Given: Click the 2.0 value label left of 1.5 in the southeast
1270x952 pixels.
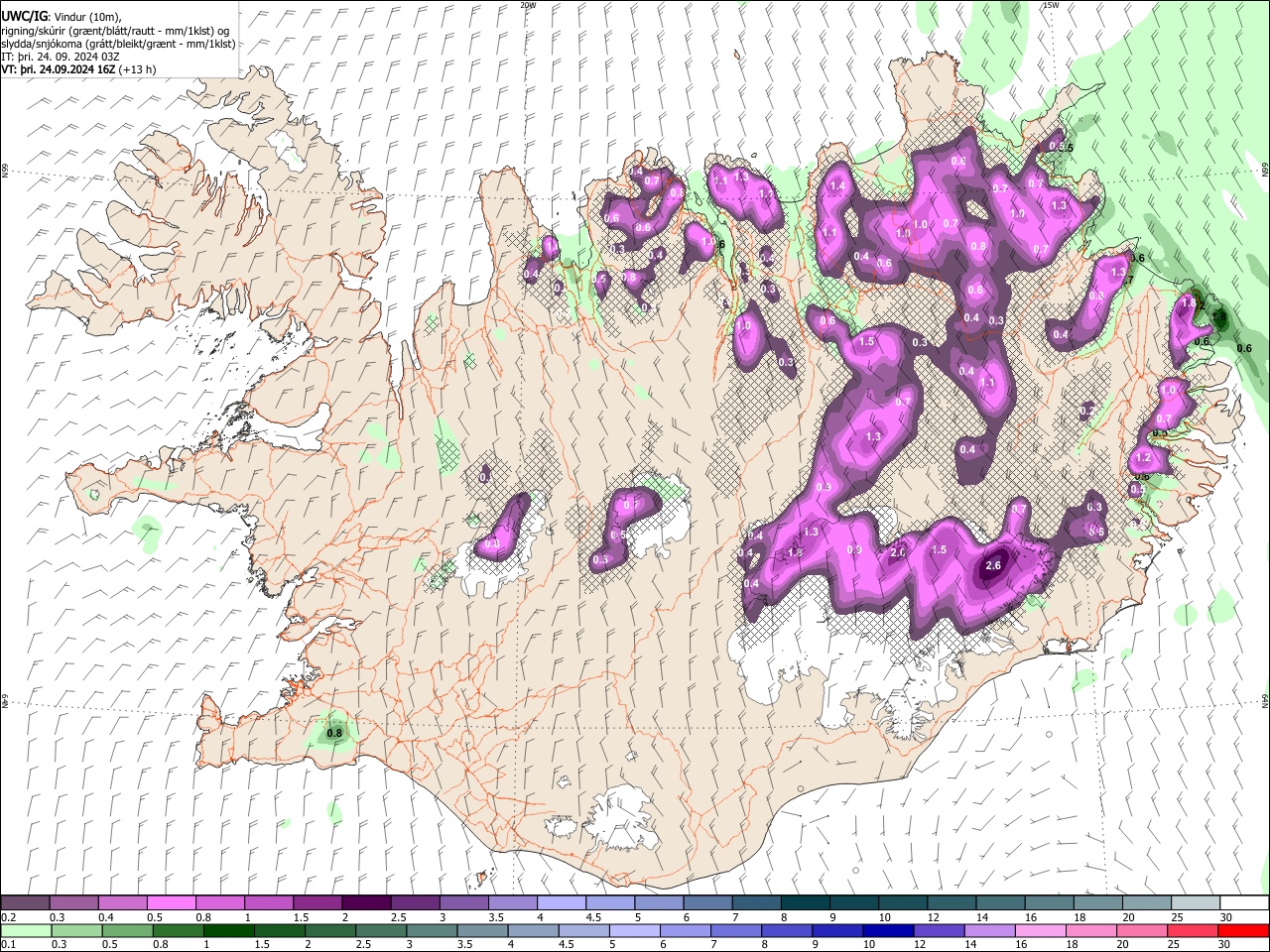Looking at the screenshot, I should pyautogui.click(x=898, y=552).
